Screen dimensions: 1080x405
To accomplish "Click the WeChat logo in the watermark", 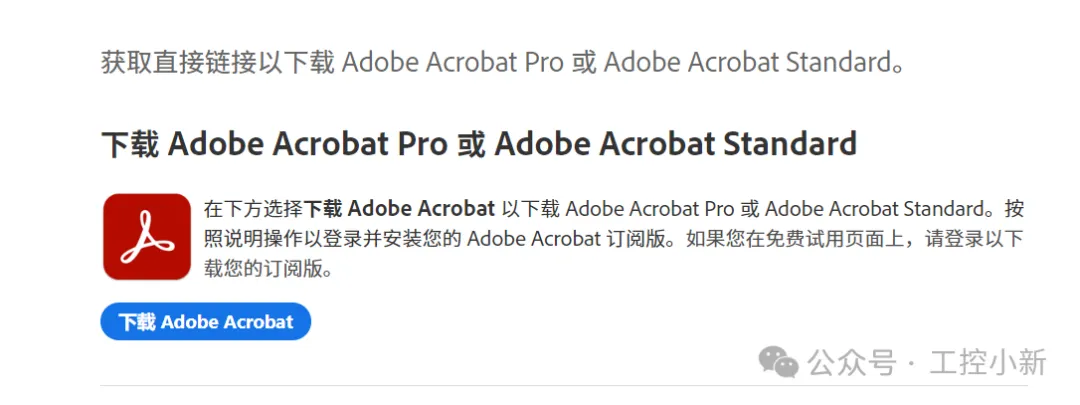I will point(779,360).
